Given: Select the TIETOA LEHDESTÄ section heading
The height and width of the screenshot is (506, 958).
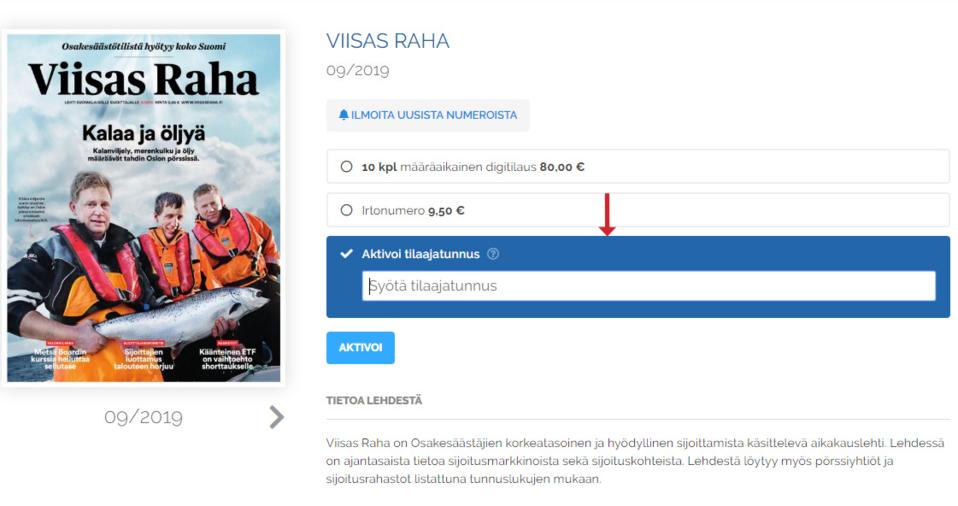Looking at the screenshot, I should point(374,400).
